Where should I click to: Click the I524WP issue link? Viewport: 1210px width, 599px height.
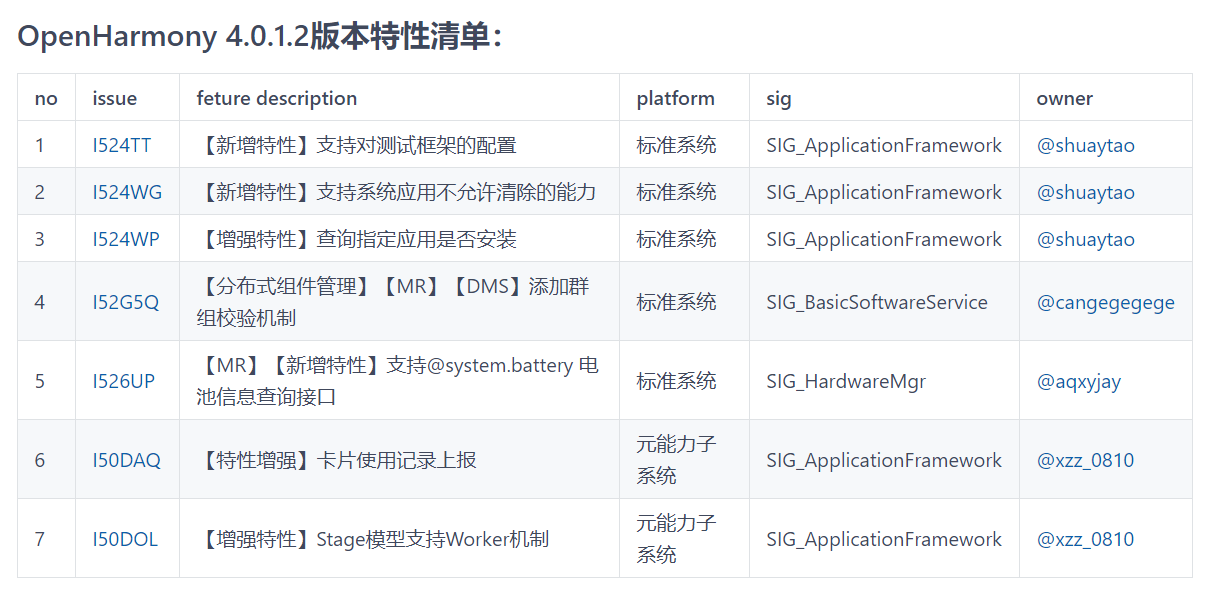point(126,239)
